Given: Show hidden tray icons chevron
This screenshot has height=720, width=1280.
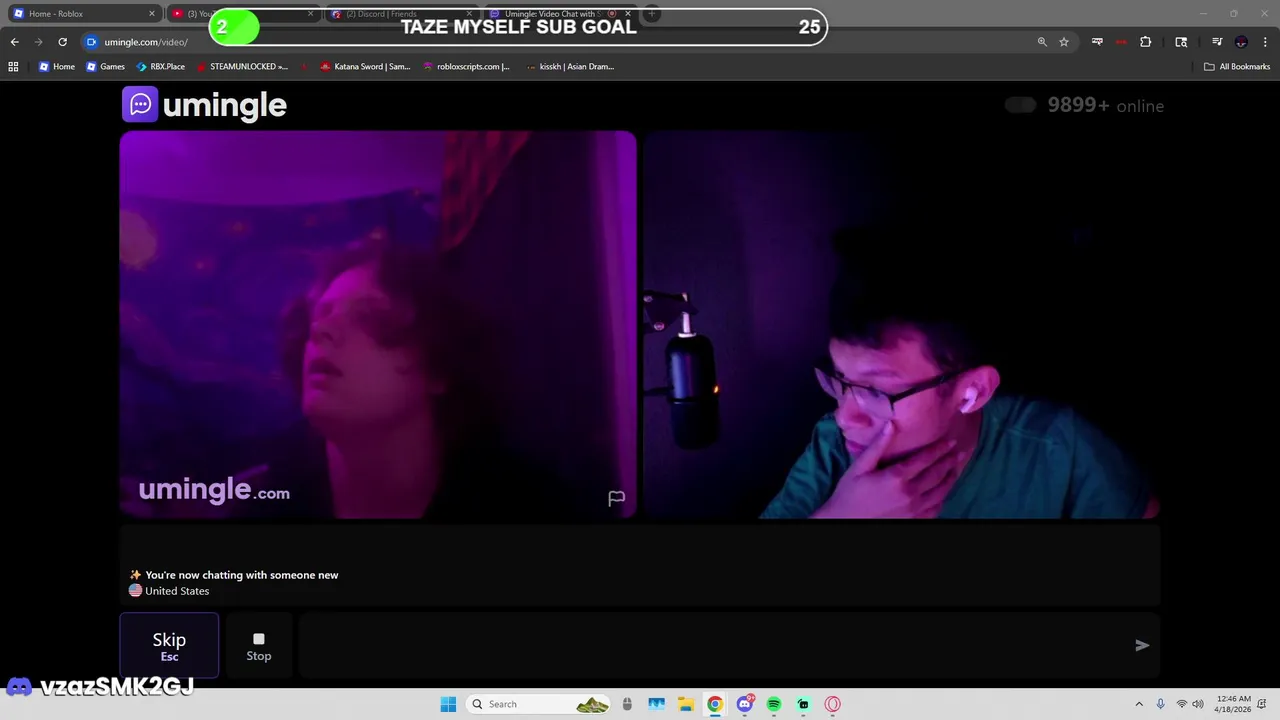Looking at the screenshot, I should click(1138, 704).
